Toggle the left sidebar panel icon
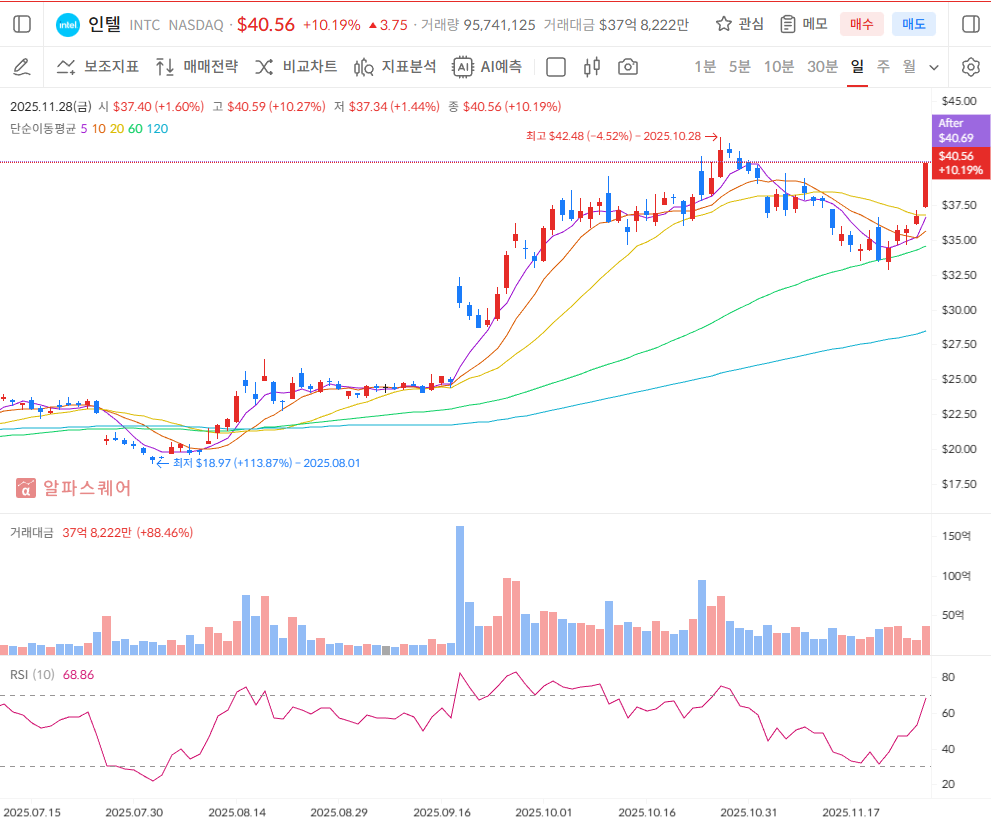This screenshot has height=826, width=991. click(22, 24)
